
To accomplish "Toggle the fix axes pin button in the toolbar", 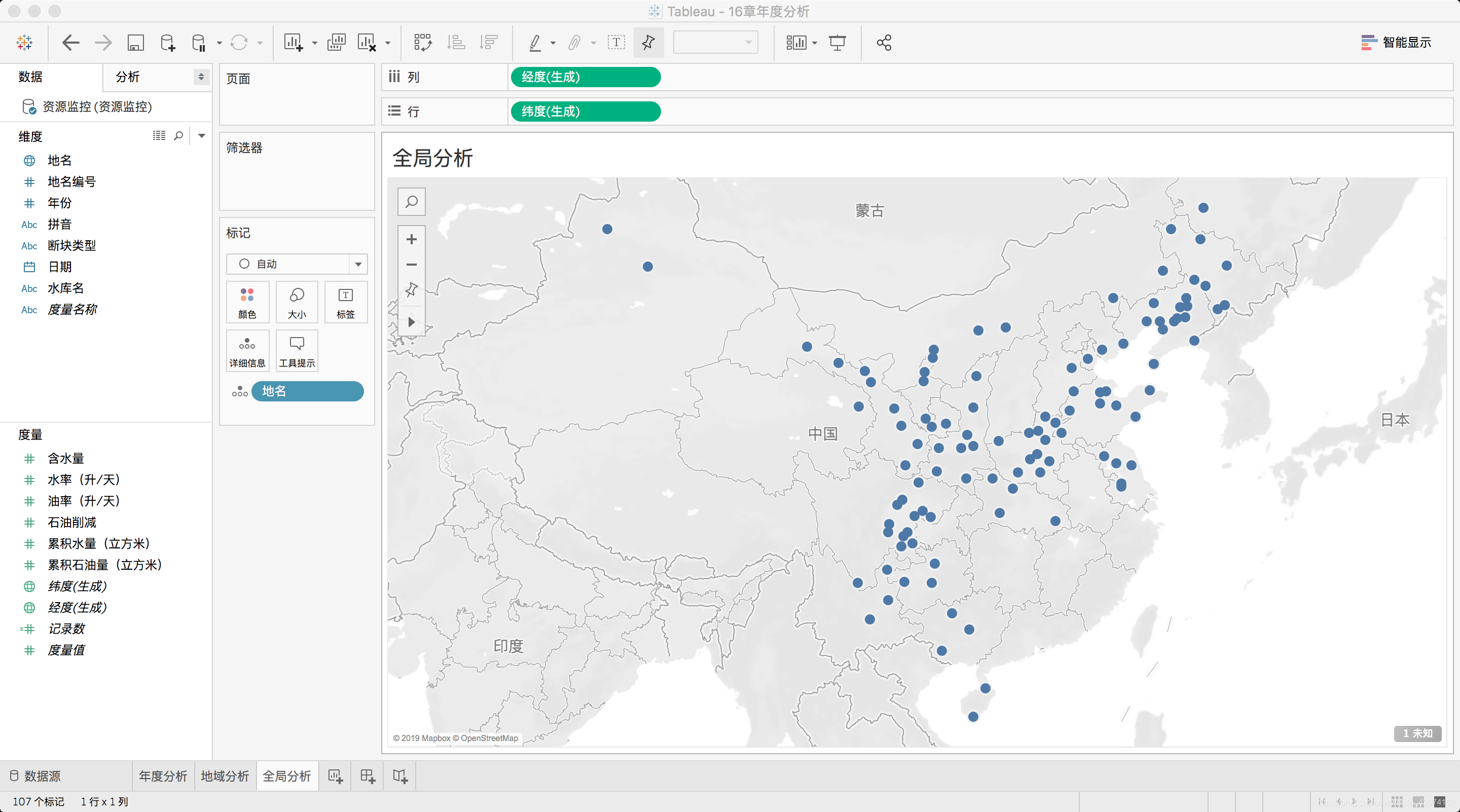I will [648, 43].
